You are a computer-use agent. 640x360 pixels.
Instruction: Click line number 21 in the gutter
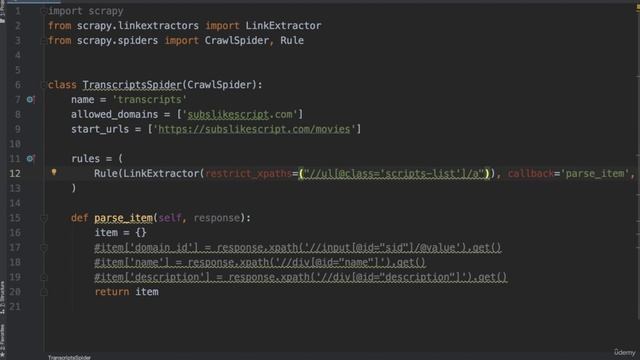coord(15,307)
